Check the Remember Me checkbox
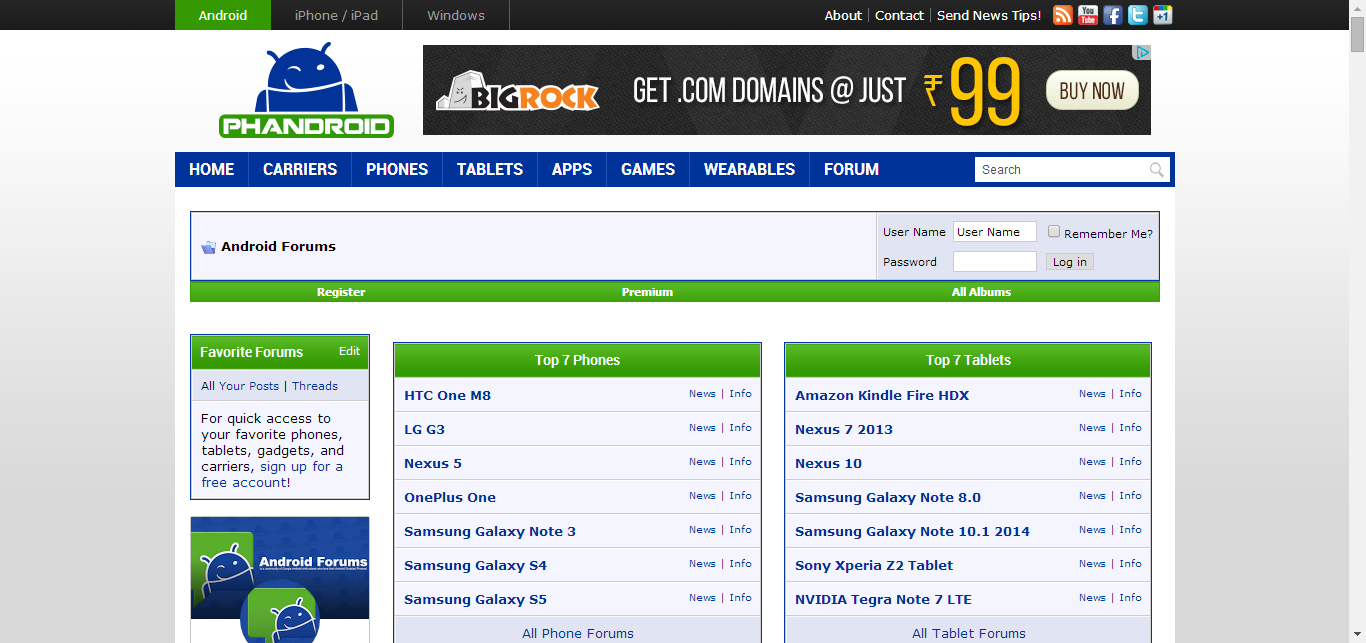Viewport: 1366px width, 643px height. tap(1054, 232)
